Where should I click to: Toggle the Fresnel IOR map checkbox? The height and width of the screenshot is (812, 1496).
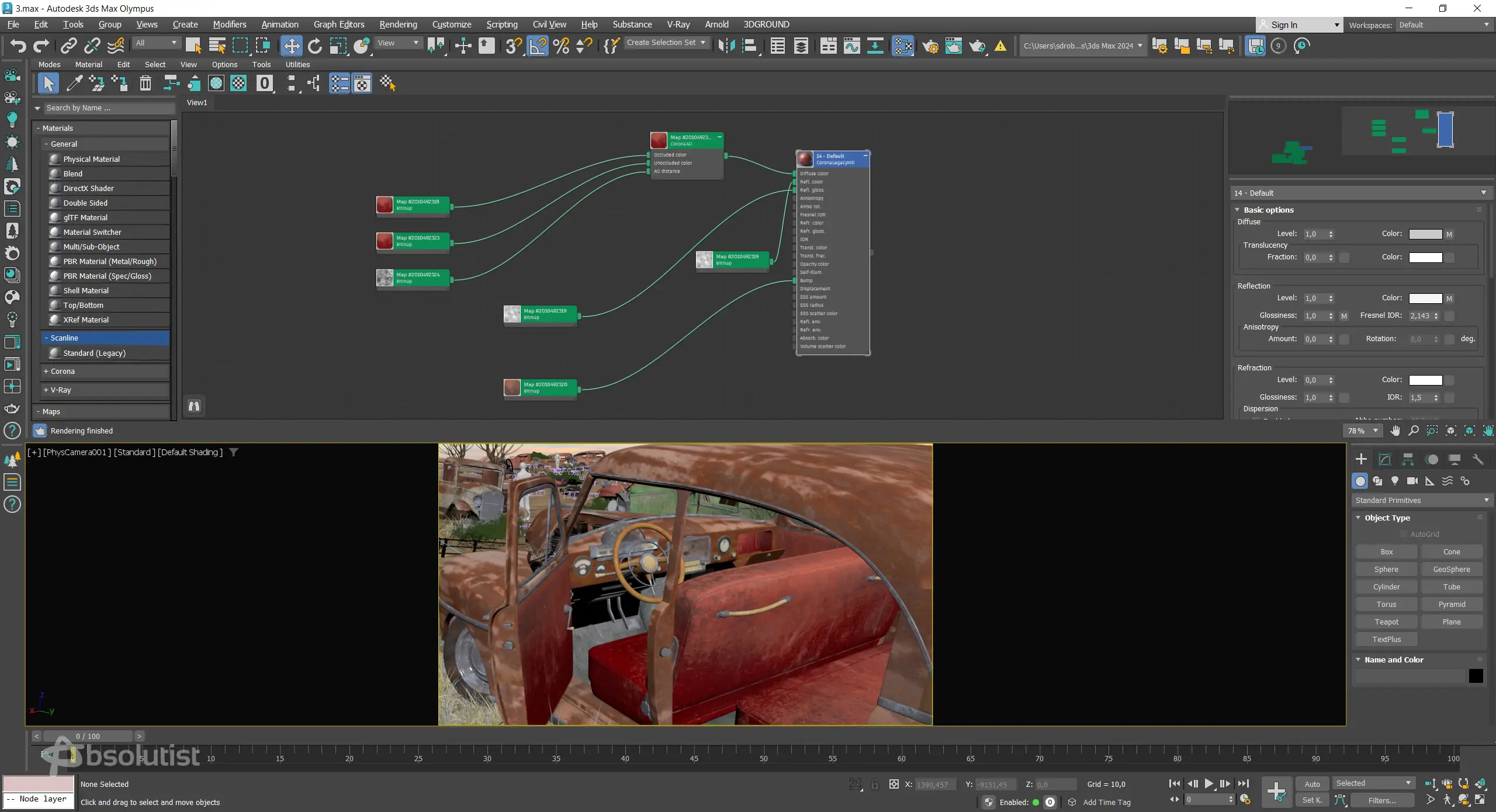(x=1449, y=316)
